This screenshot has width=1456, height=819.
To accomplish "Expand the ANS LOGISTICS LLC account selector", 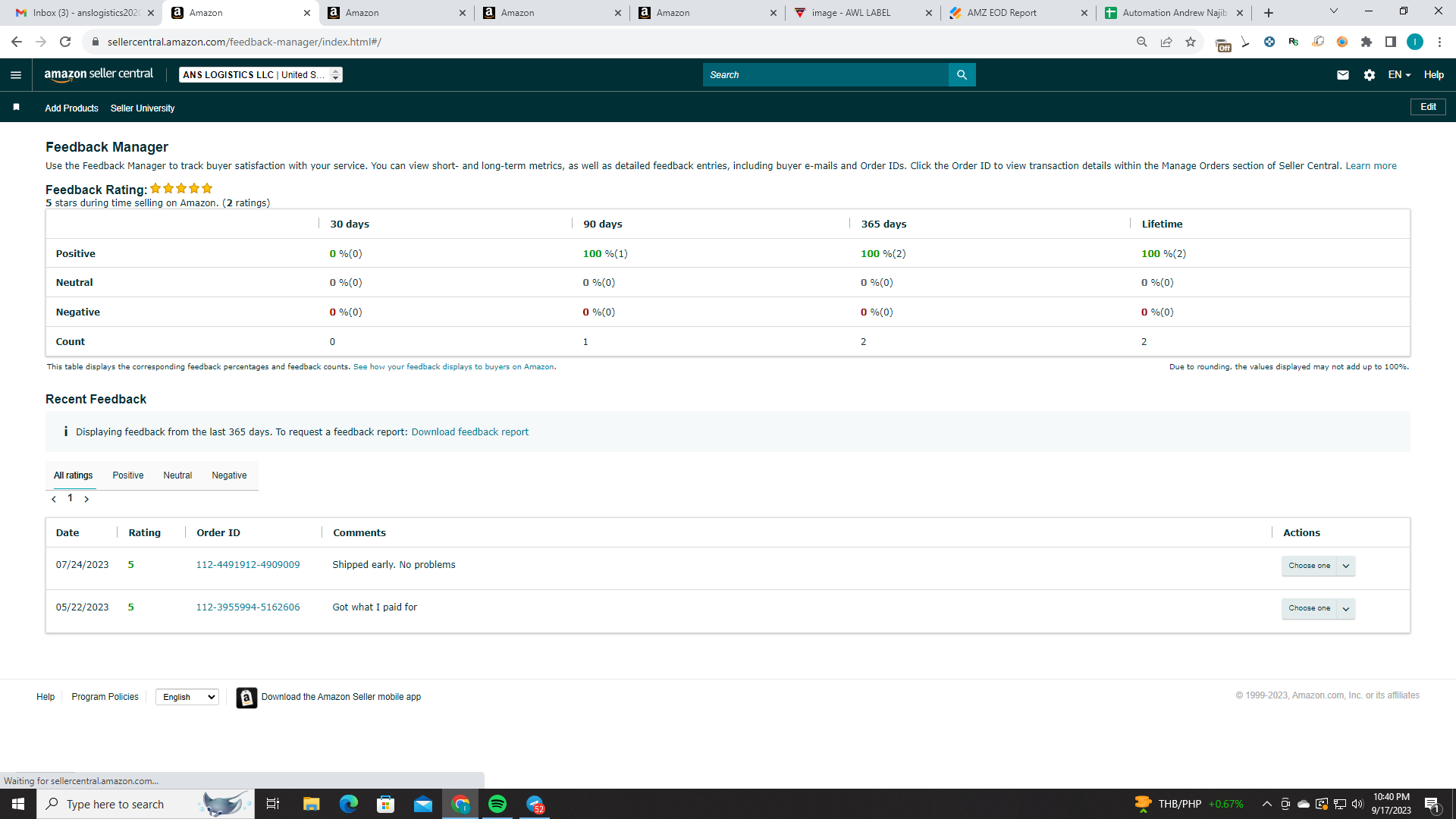I will [x=261, y=75].
